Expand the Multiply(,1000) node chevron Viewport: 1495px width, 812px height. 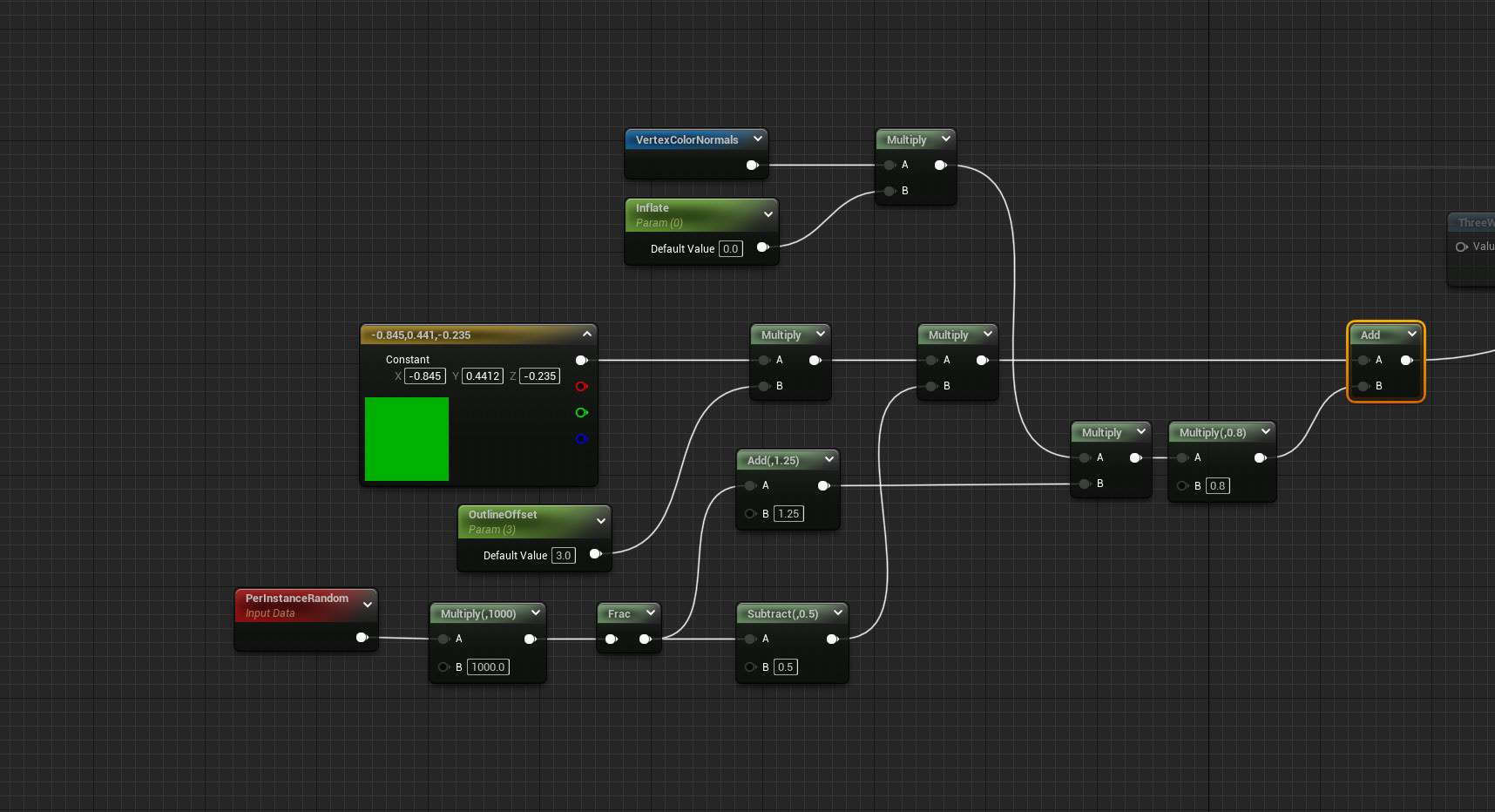click(x=536, y=612)
